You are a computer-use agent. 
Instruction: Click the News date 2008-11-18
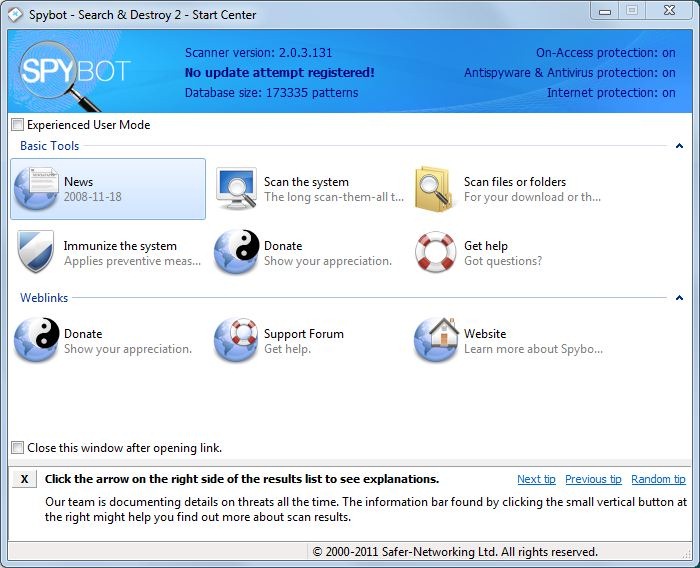coord(93,197)
